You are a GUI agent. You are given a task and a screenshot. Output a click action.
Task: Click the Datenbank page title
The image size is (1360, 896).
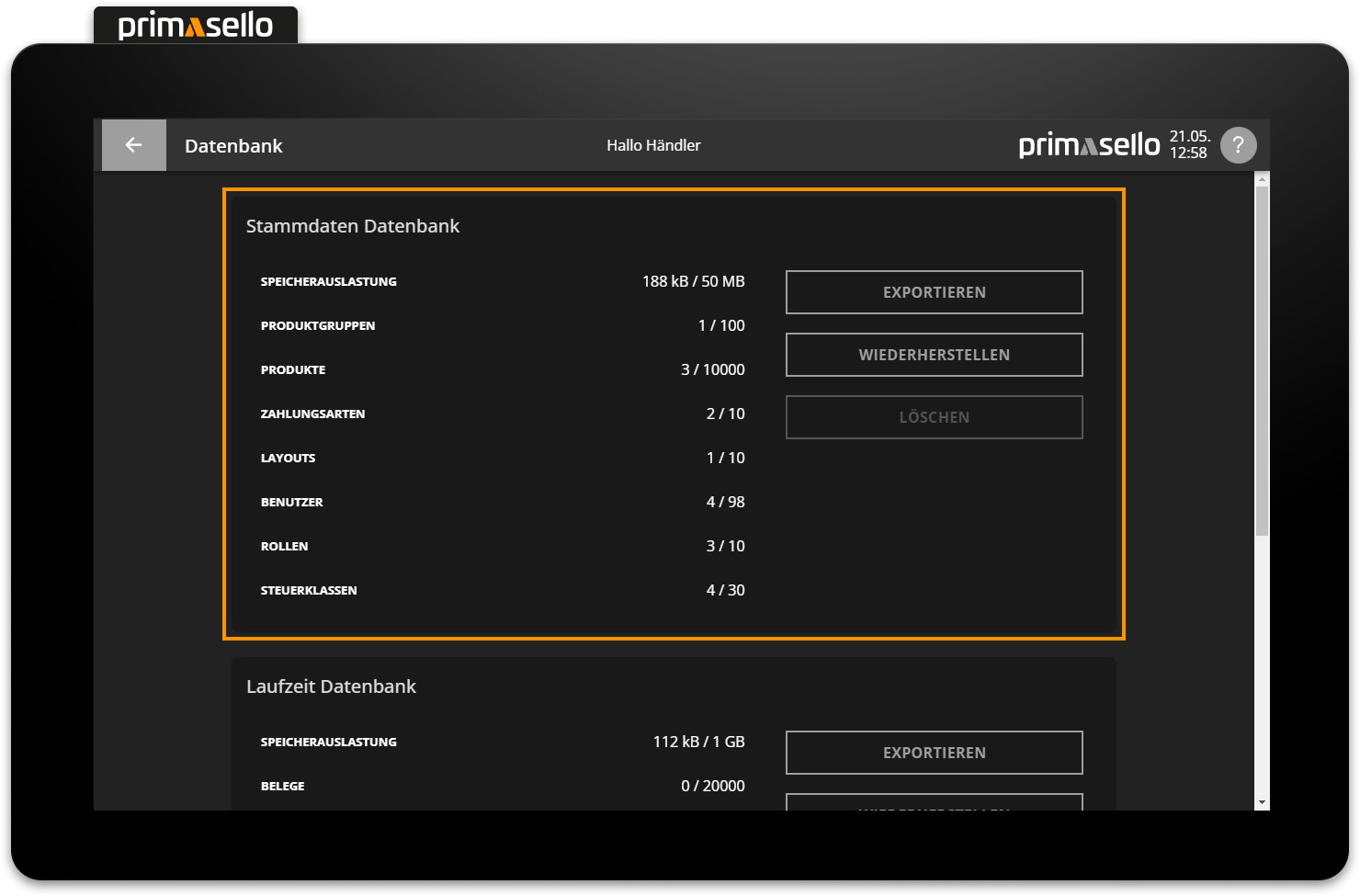point(233,146)
